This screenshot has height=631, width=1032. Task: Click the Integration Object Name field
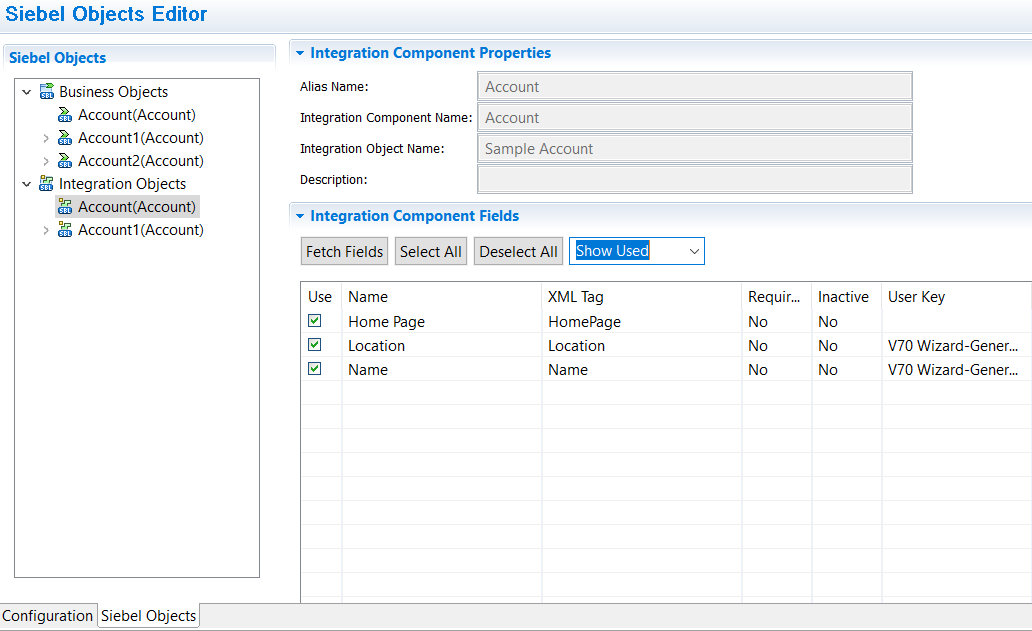point(694,149)
